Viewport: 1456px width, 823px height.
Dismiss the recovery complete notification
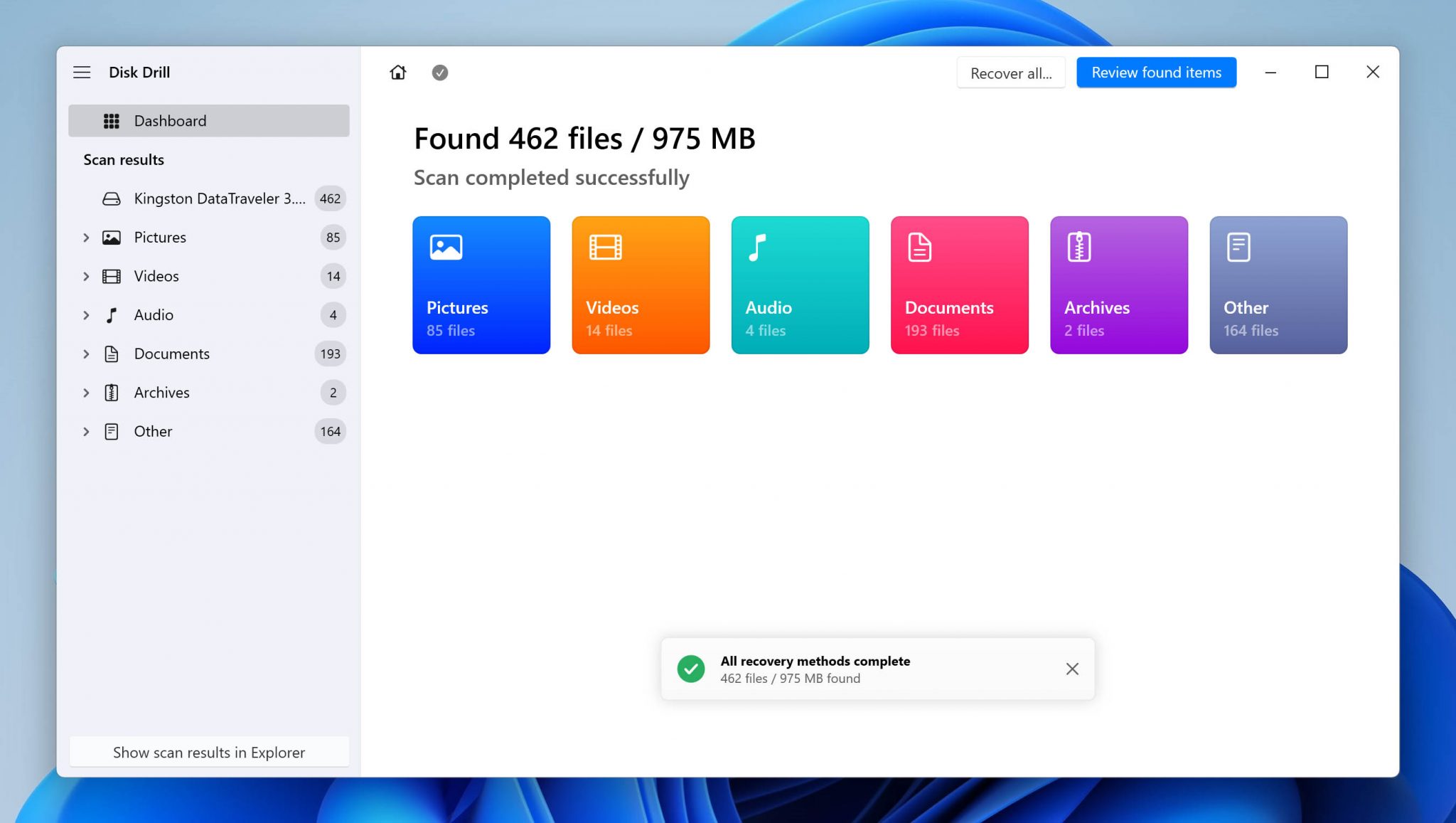tap(1072, 669)
